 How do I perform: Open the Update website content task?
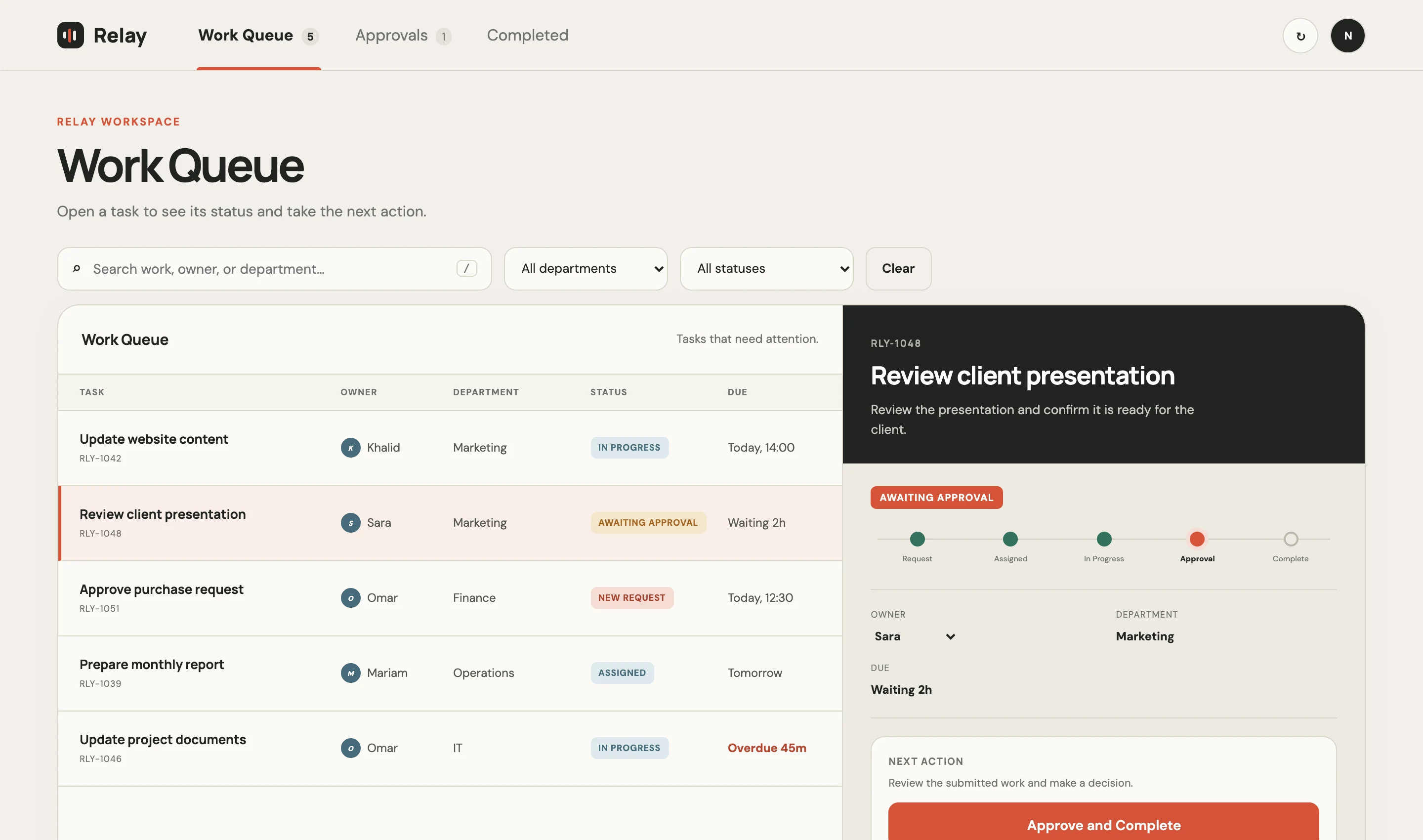pyautogui.click(x=450, y=448)
